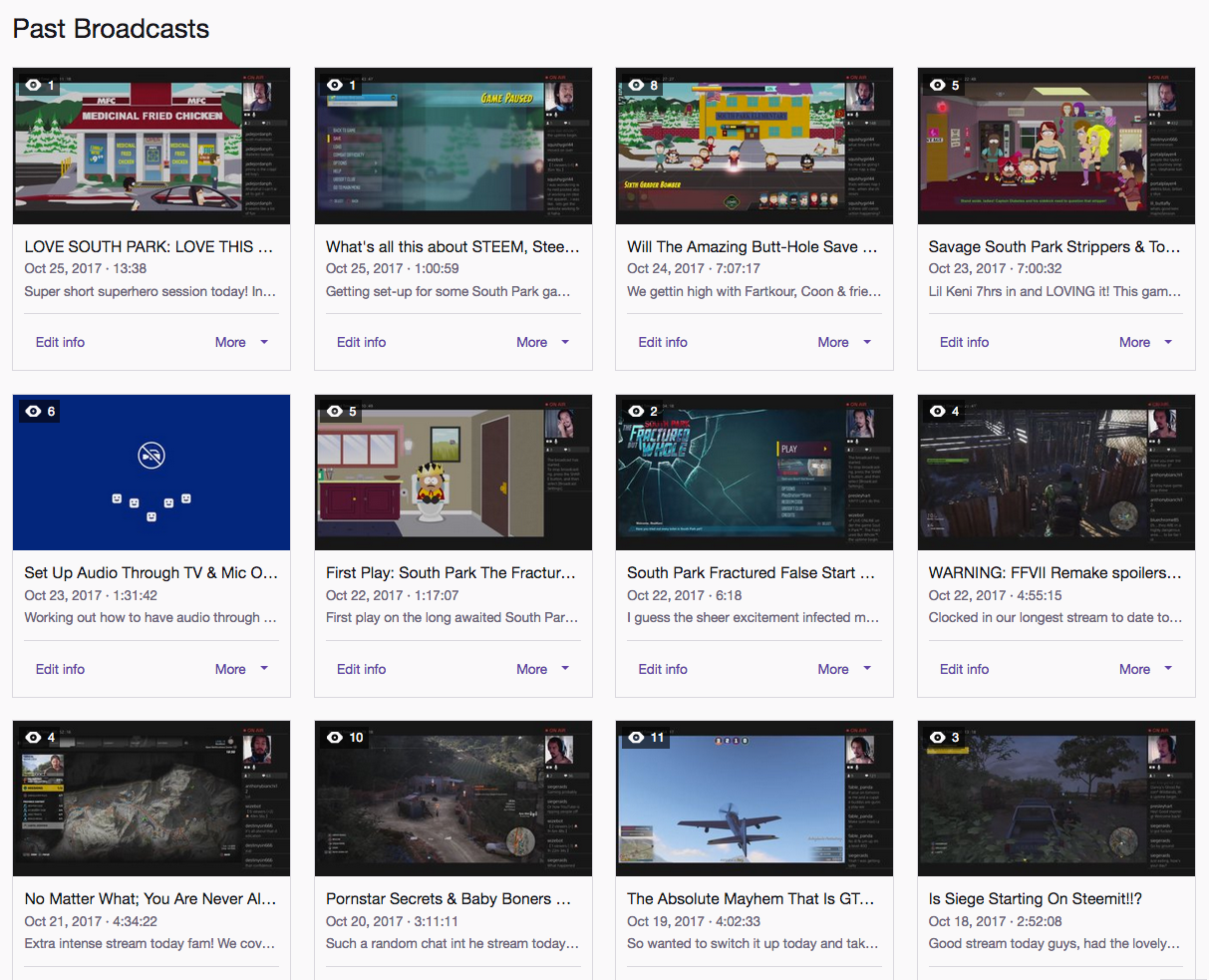Click description Getting set-up for some South Park
This screenshot has width=1209, height=980.
(x=449, y=291)
